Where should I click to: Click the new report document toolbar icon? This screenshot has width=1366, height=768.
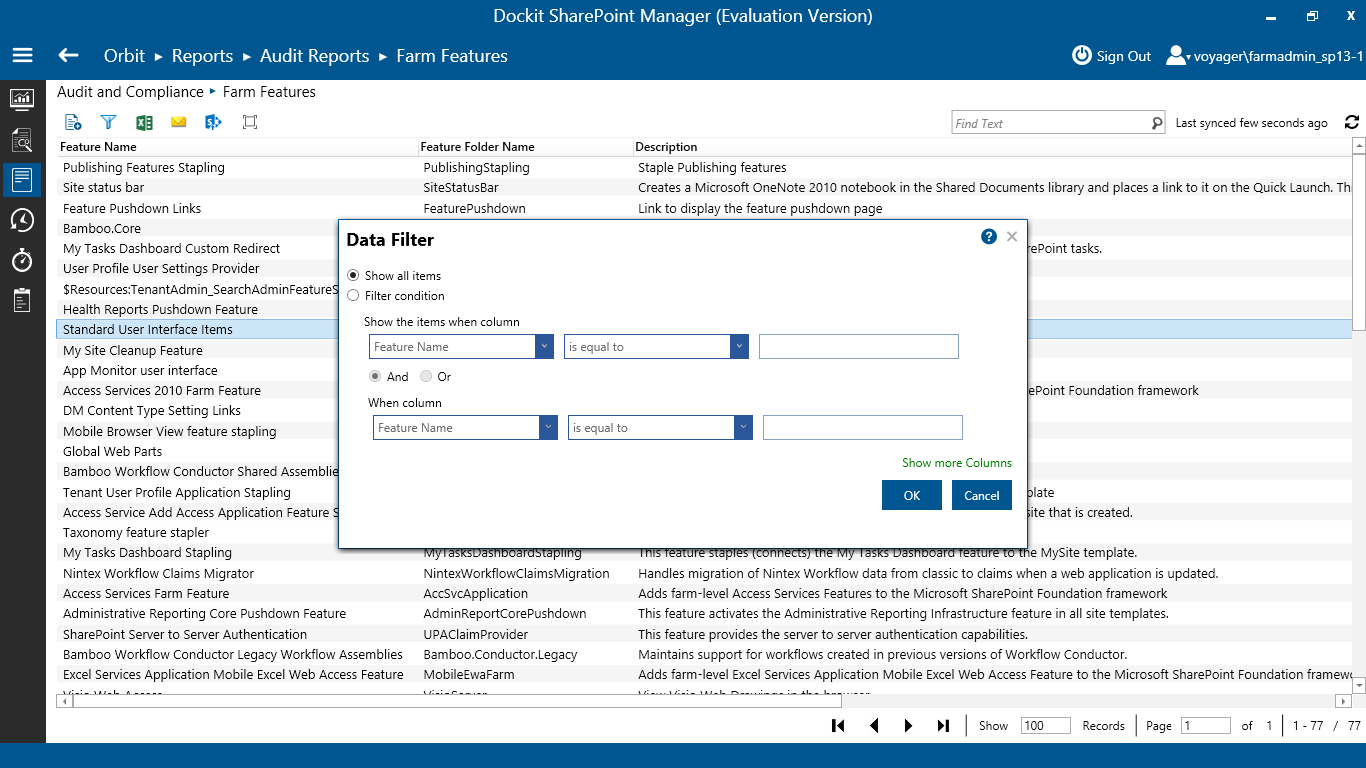(x=73, y=122)
